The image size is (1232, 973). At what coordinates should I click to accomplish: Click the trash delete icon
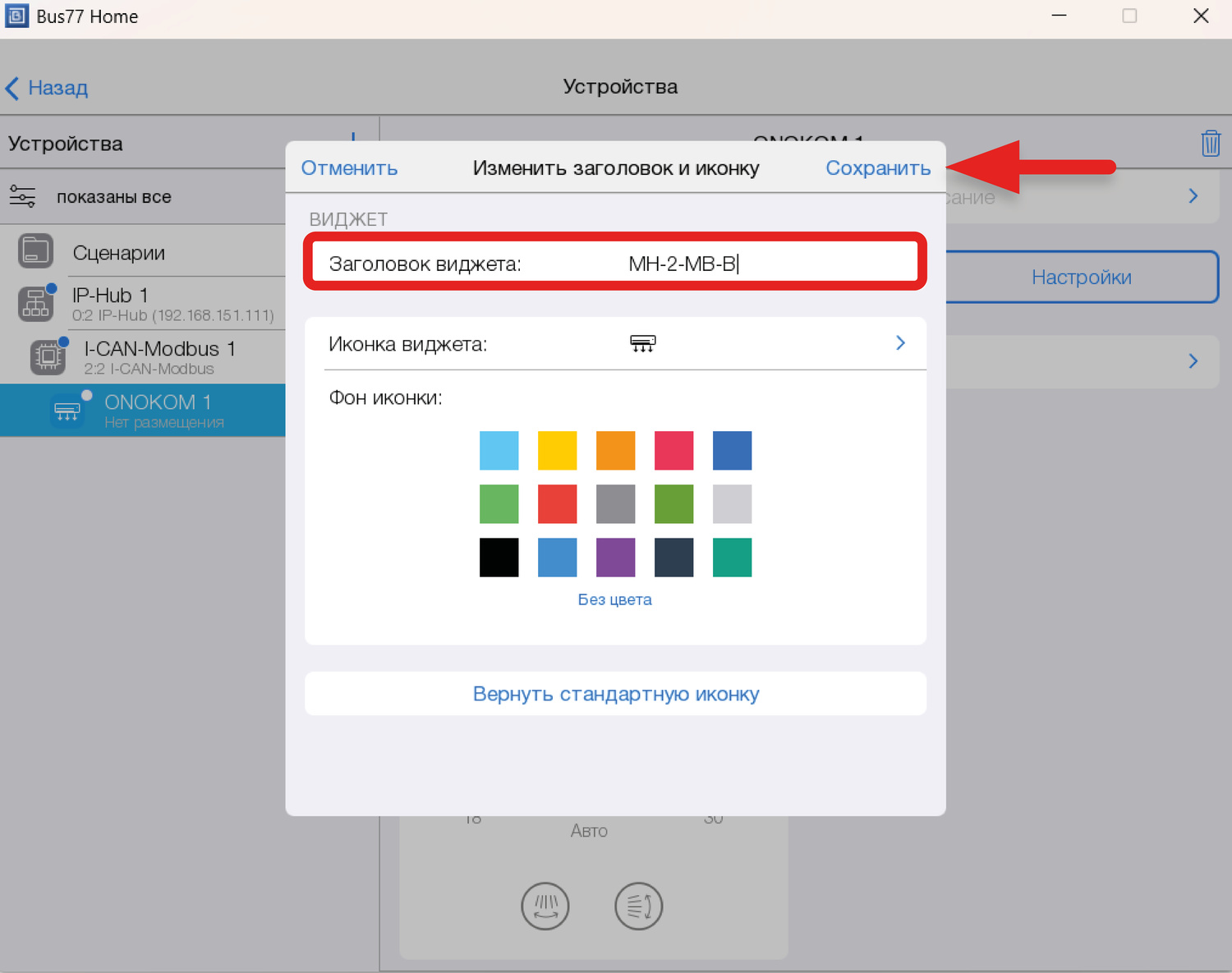click(1210, 143)
